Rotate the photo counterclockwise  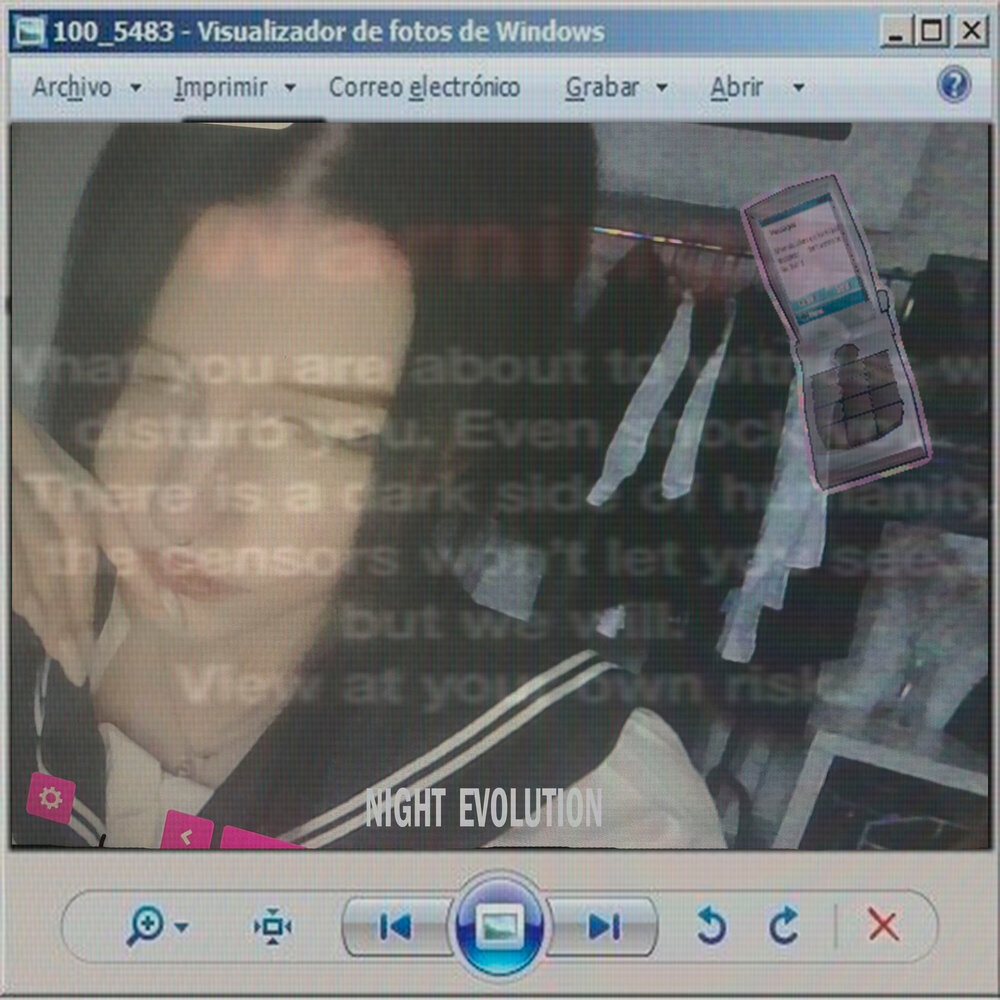pos(711,927)
